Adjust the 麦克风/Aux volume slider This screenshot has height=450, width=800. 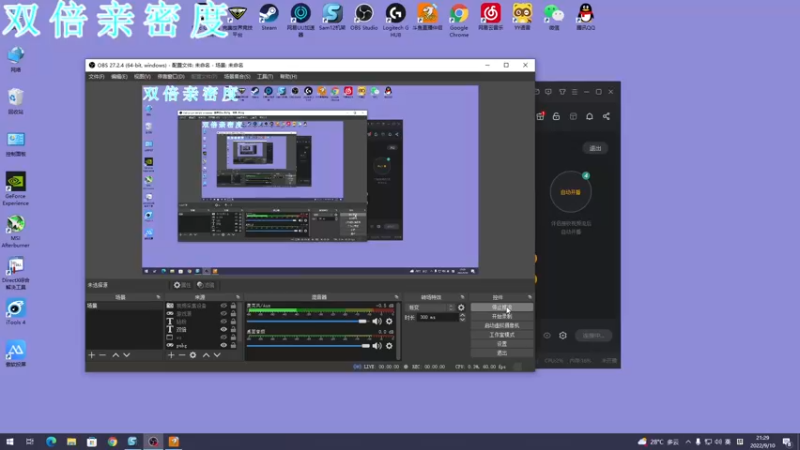(x=307, y=321)
